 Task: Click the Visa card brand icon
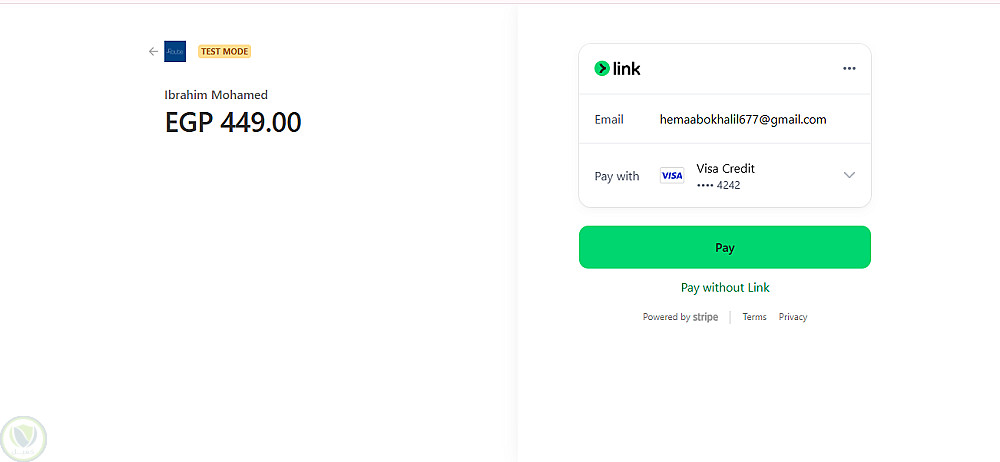pos(672,176)
